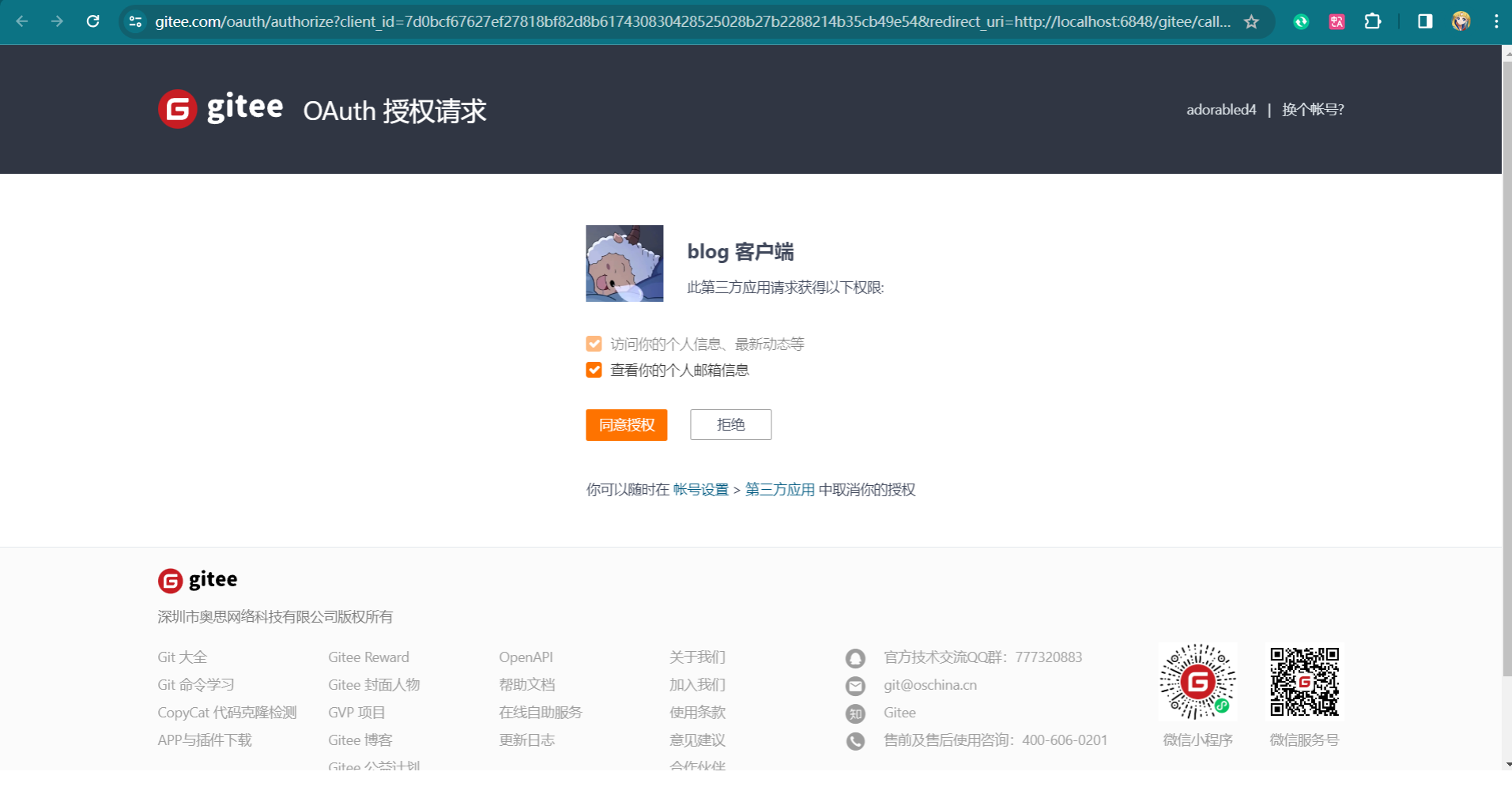
Task: Click the browser reload page icon
Action: tap(93, 21)
